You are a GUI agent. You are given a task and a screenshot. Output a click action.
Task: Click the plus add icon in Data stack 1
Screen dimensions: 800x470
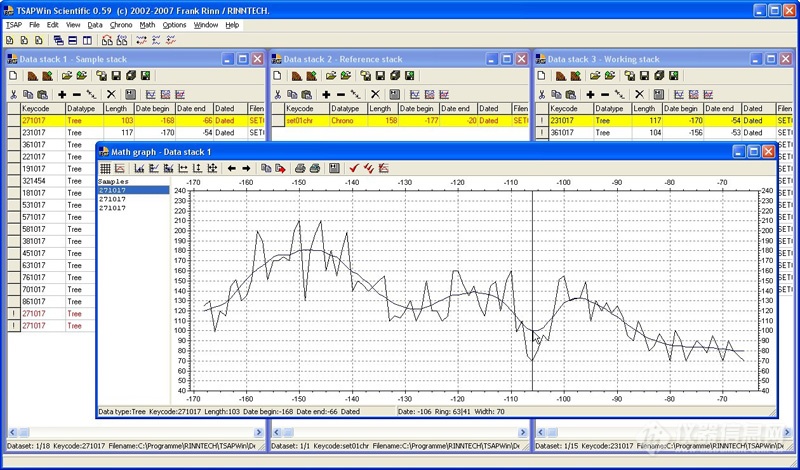(62, 94)
